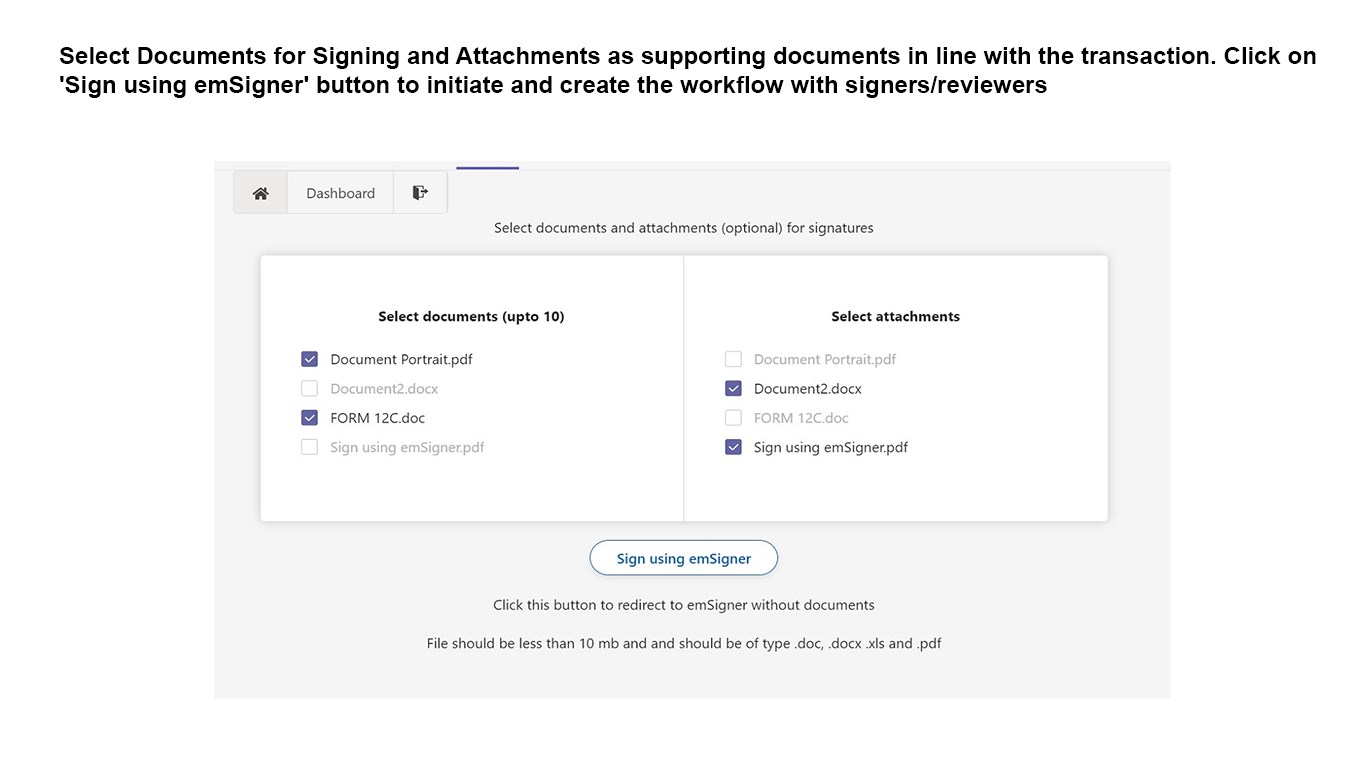This screenshot has height=768, width=1366.
Task: Uncheck Document2.docx checkbox under Select attachments
Action: click(x=733, y=389)
